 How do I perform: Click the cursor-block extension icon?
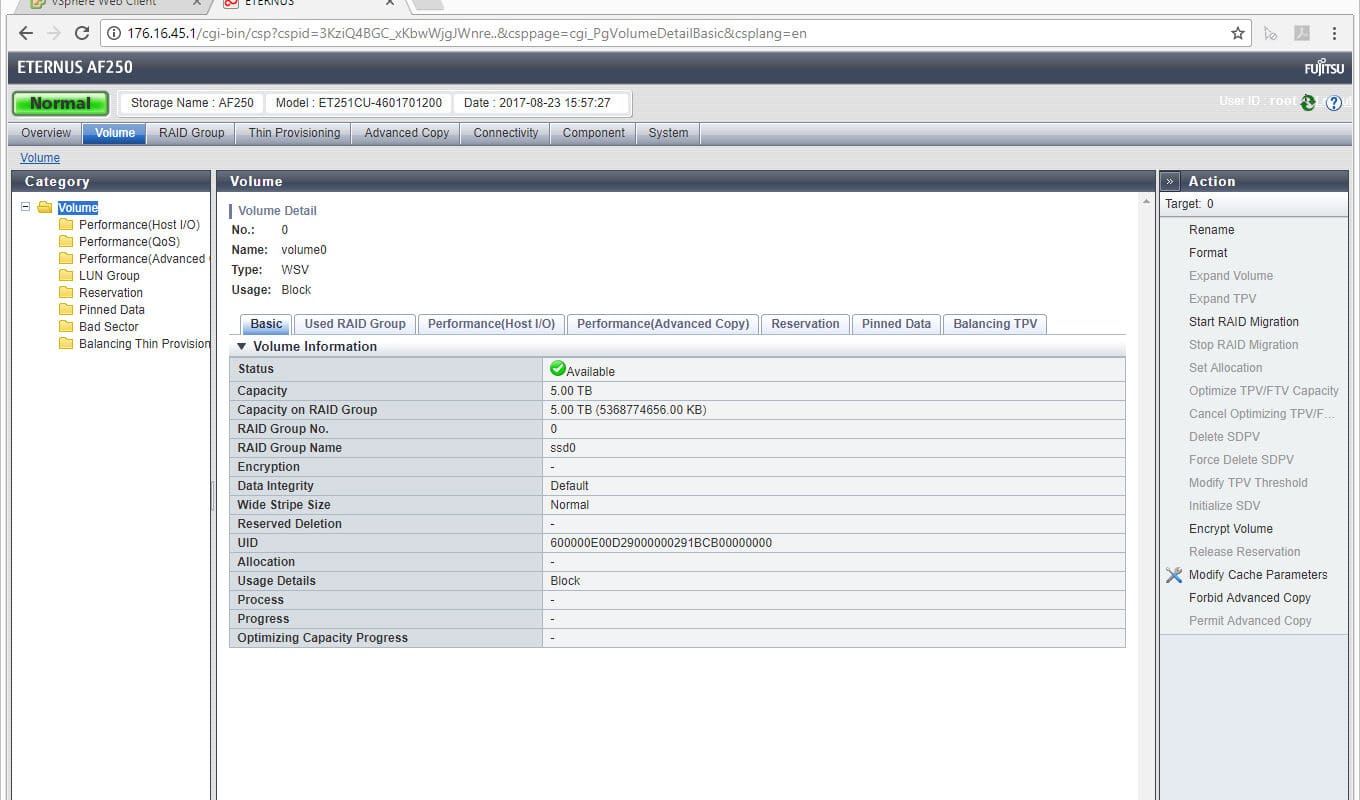click(1270, 33)
